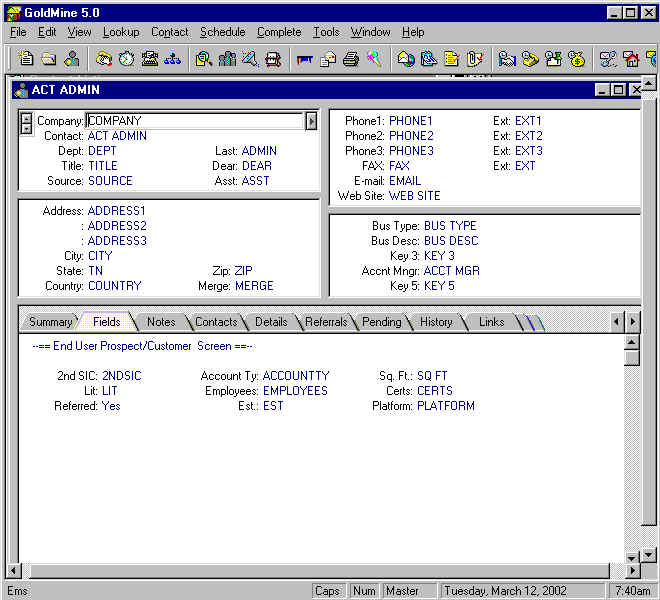Click the yellow notepad toolbar icon
Viewport: 660px width, 600px height.
click(x=451, y=59)
